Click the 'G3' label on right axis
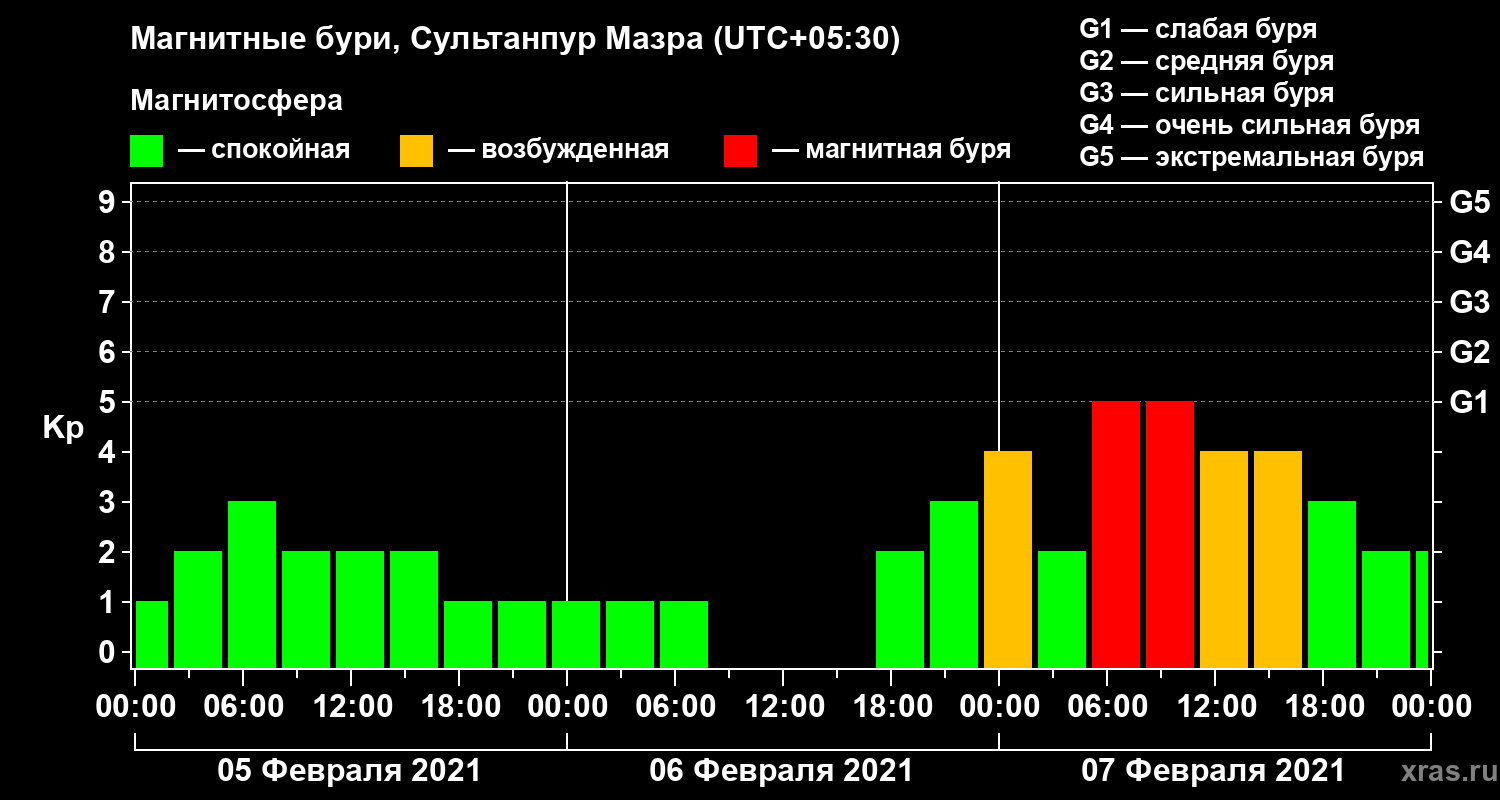Image resolution: width=1500 pixels, height=800 pixels. (x=1469, y=302)
